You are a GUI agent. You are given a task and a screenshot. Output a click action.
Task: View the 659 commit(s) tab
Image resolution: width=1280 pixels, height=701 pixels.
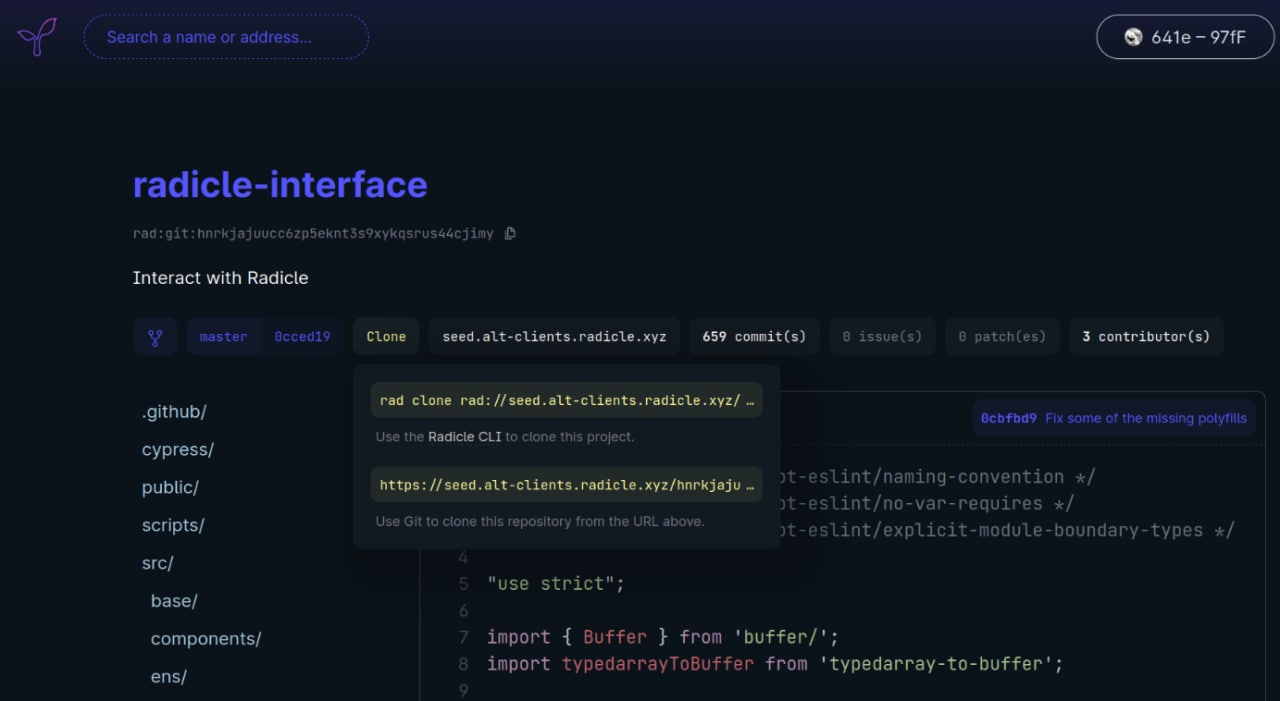(754, 337)
